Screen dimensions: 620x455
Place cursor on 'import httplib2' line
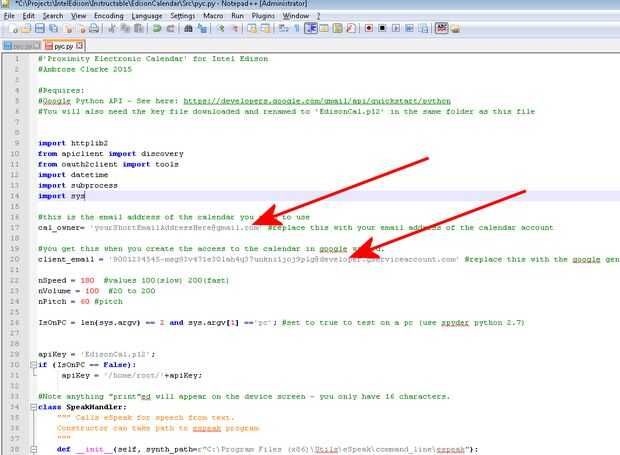(x=73, y=143)
